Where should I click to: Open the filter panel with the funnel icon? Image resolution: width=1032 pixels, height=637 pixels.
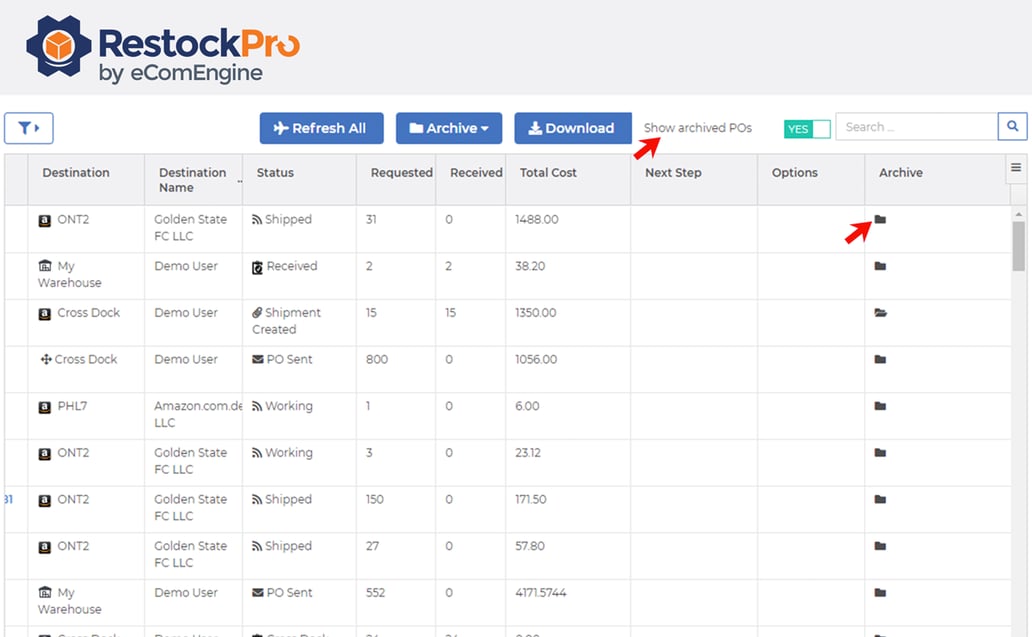coord(28,127)
